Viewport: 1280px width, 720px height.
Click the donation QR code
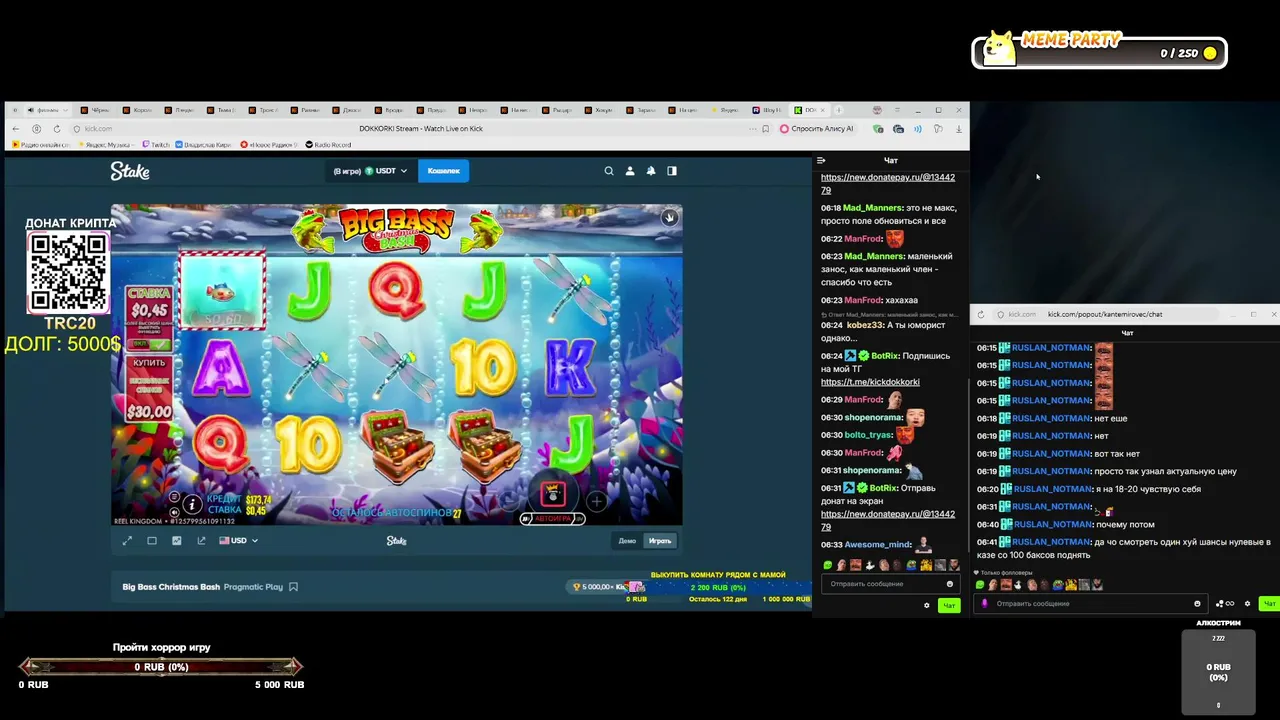click(x=68, y=273)
